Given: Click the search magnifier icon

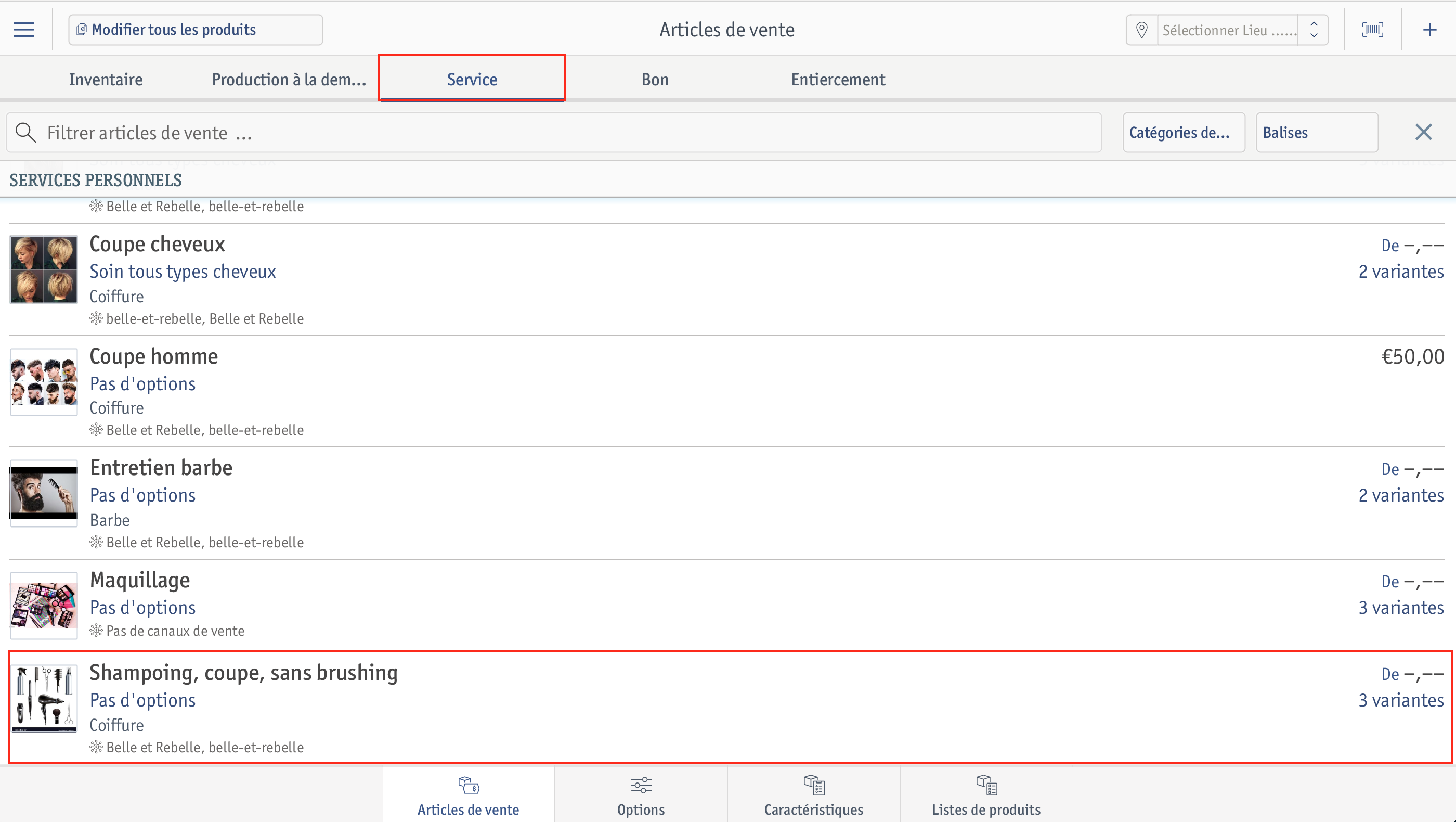Looking at the screenshot, I should pyautogui.click(x=25, y=133).
